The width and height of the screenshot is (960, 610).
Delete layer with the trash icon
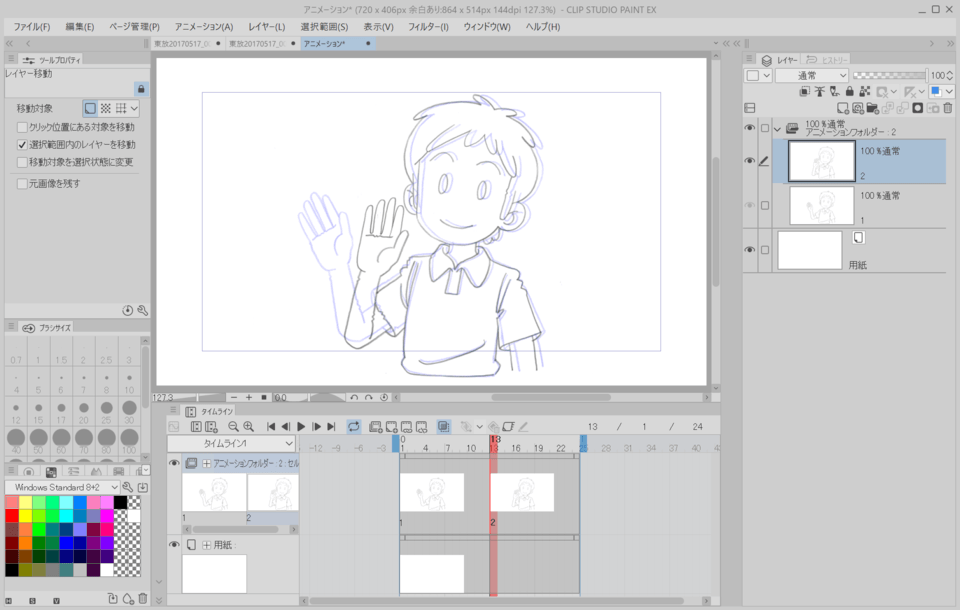coord(948,108)
